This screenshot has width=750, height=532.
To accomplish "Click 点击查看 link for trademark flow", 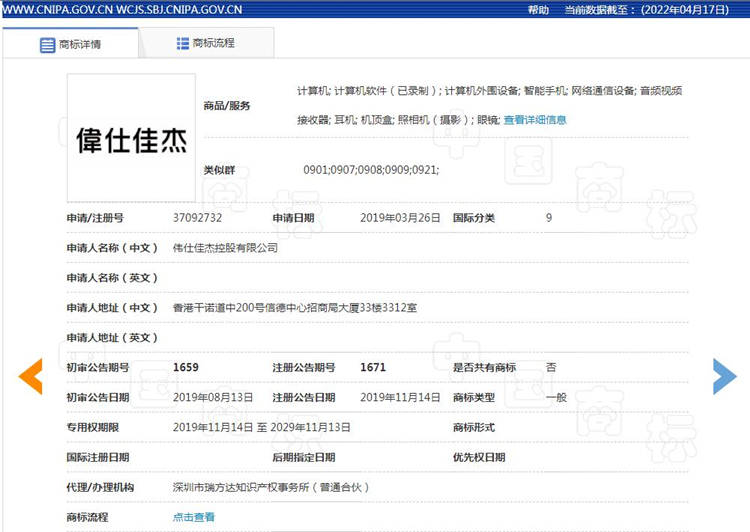I will (x=194, y=517).
